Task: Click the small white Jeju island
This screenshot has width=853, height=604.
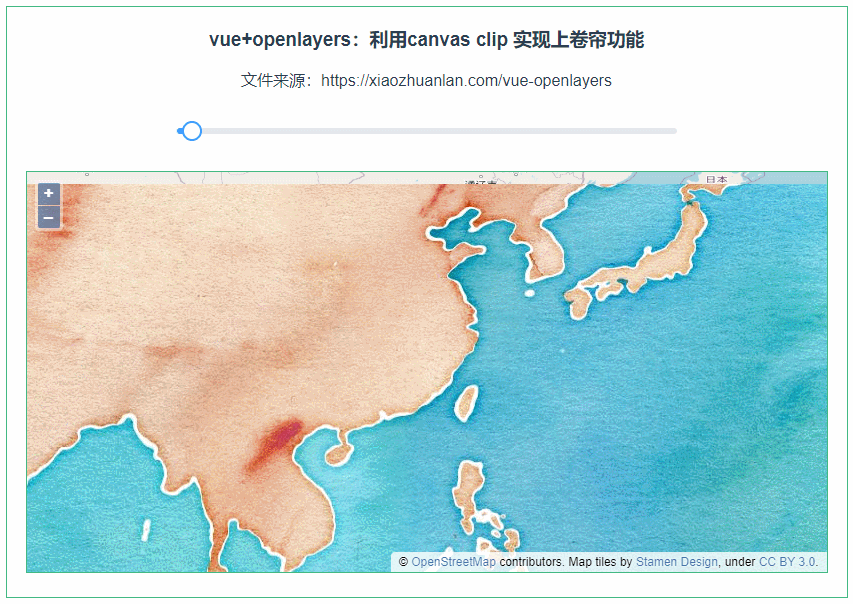Action: pos(529,293)
